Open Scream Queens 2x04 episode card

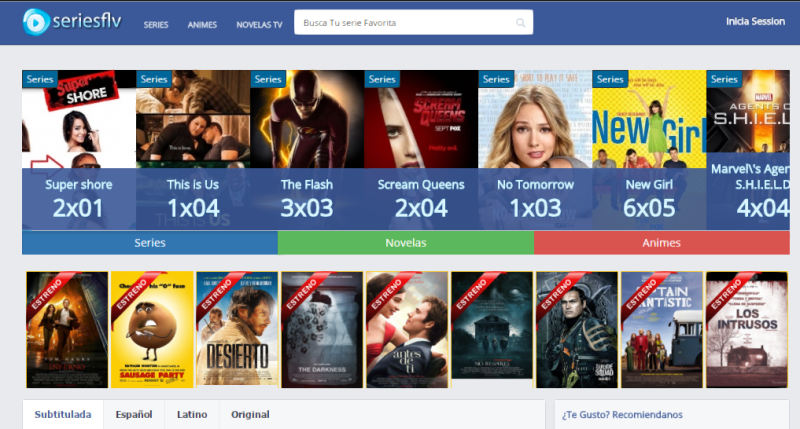click(x=421, y=149)
